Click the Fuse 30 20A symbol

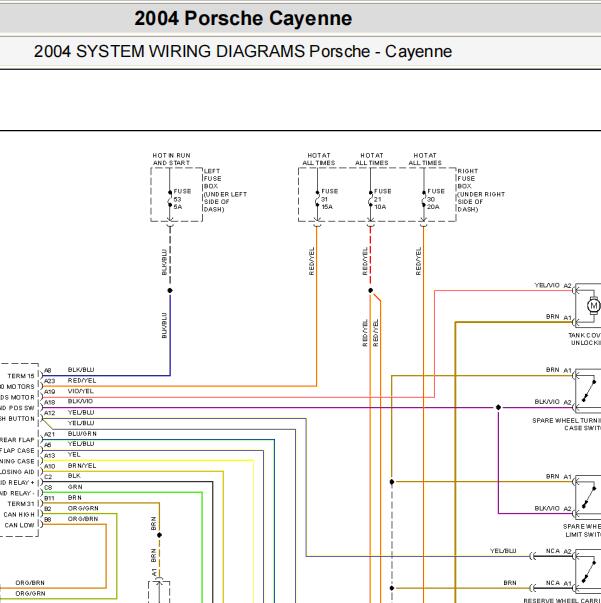point(424,199)
